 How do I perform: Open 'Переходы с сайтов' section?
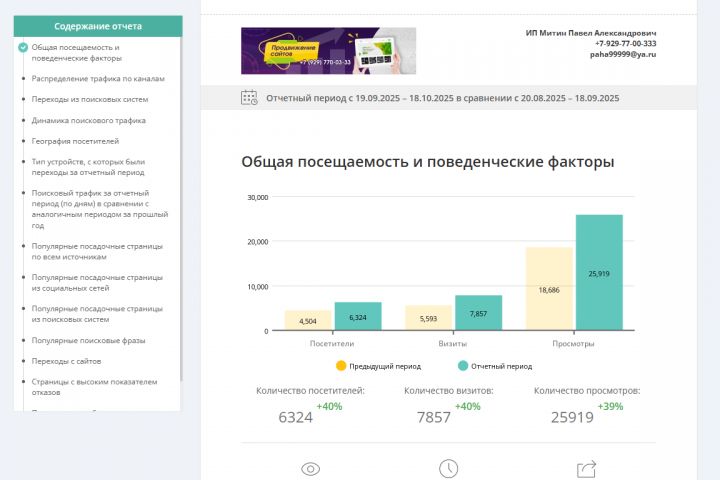(66, 361)
